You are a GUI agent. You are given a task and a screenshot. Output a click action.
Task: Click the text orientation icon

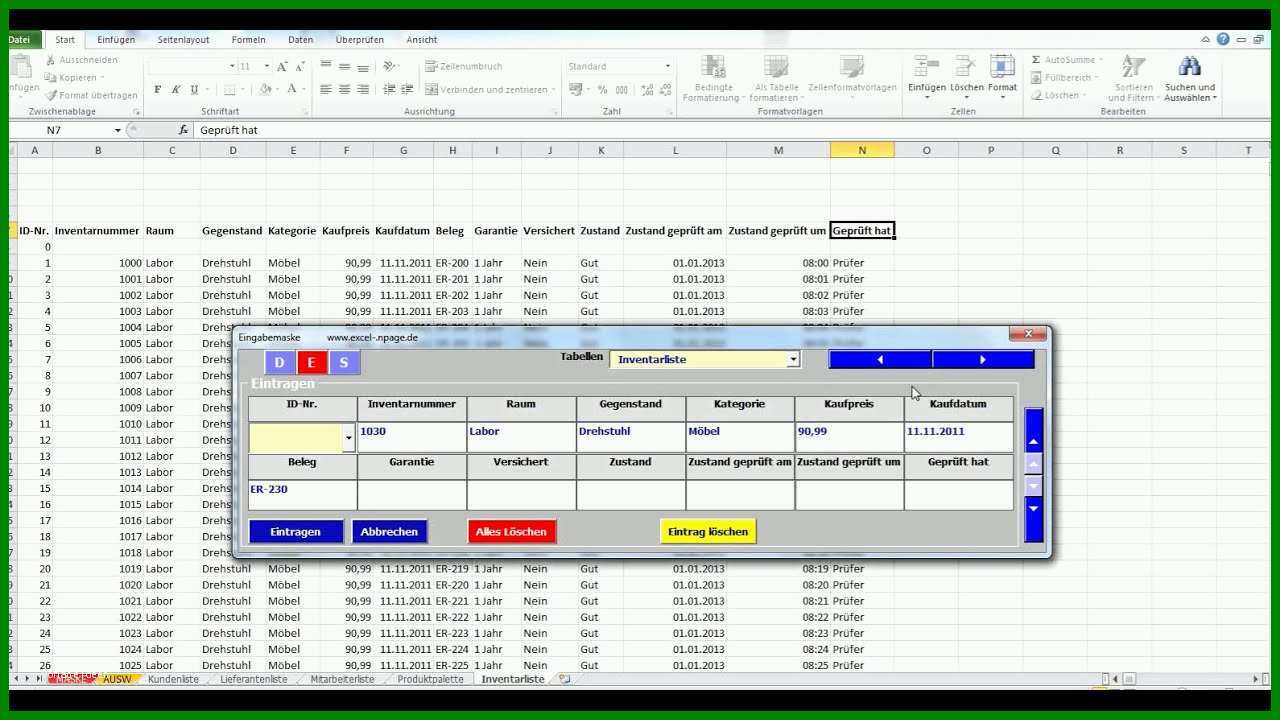(391, 66)
